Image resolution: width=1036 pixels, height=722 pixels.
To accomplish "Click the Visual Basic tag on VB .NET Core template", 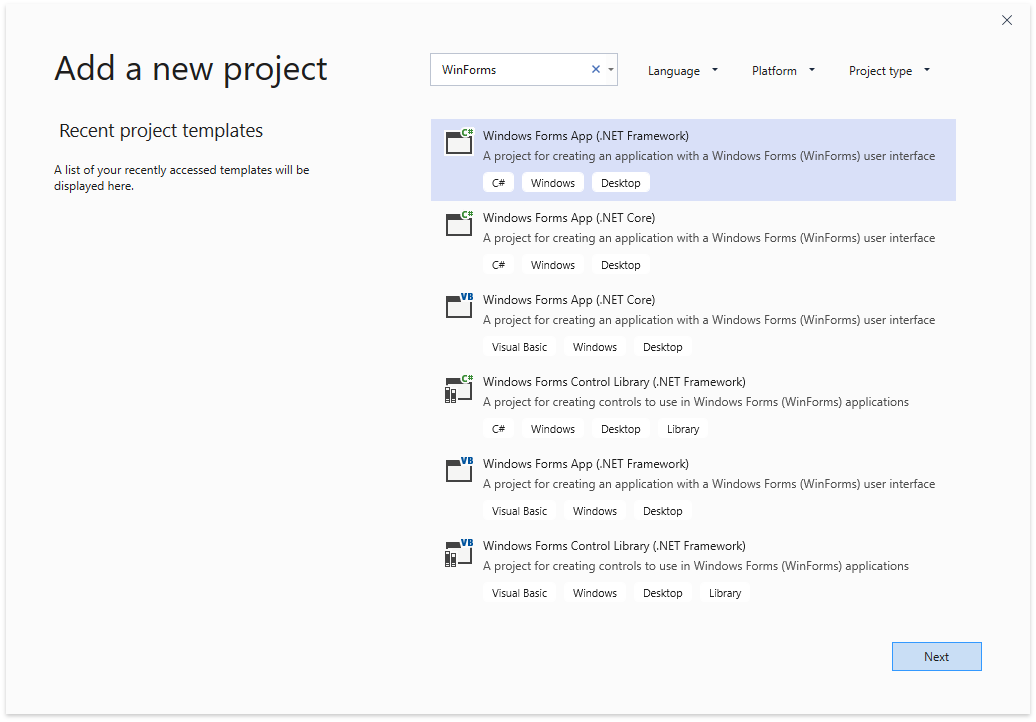I will pos(519,347).
